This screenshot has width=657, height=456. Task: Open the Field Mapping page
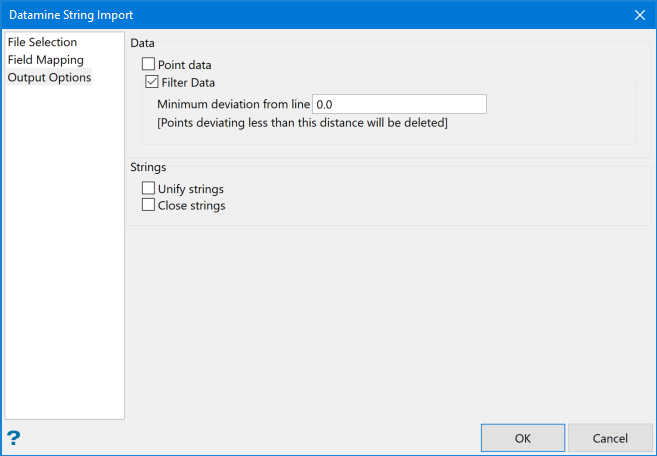coord(46,60)
